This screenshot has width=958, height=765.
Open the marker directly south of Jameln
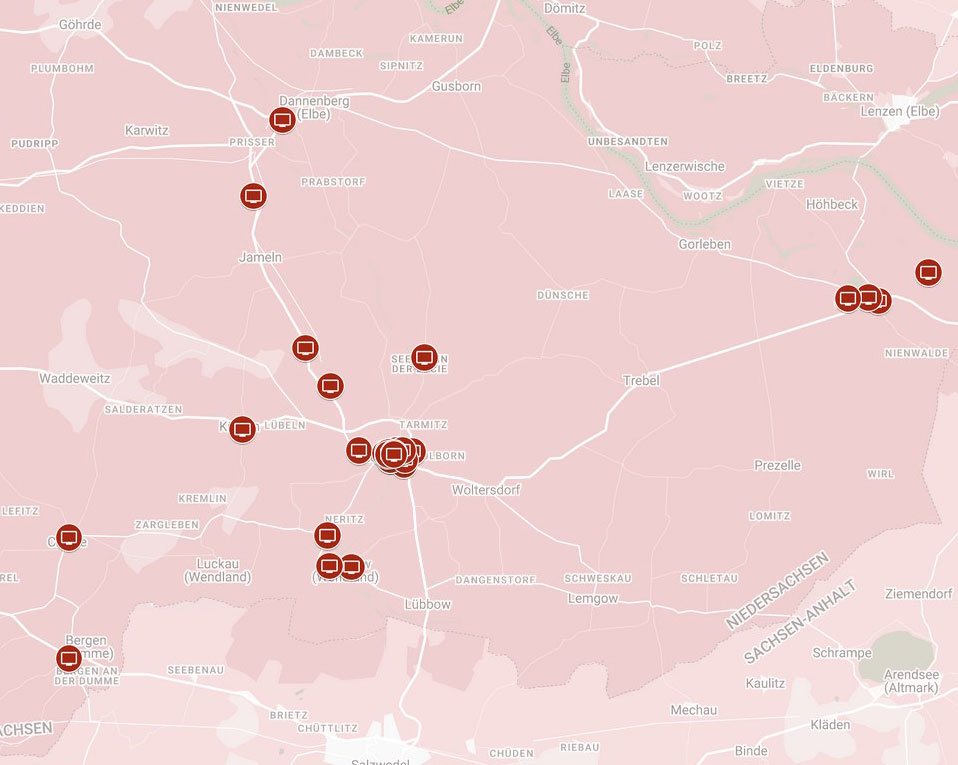click(305, 348)
